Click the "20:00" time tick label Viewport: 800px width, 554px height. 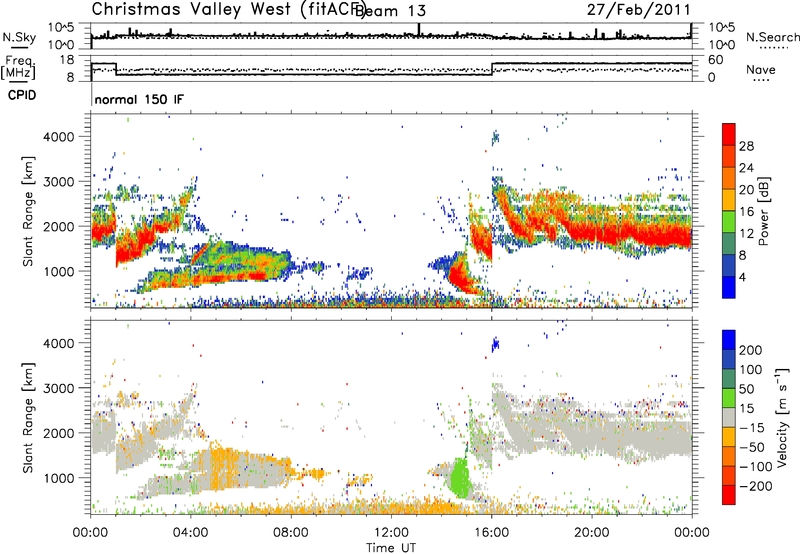(x=591, y=533)
